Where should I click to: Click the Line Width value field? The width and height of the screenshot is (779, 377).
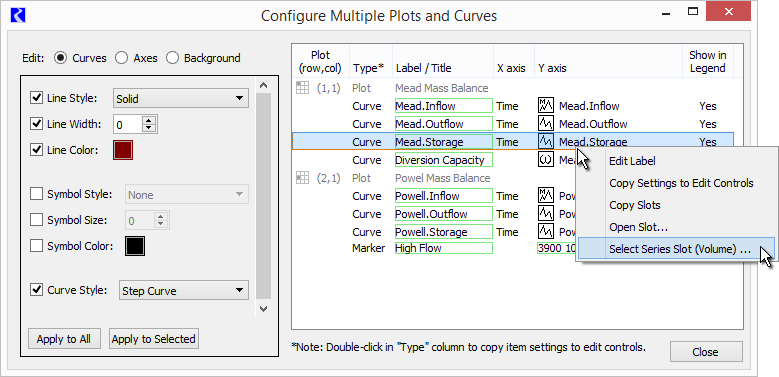[x=128, y=124]
